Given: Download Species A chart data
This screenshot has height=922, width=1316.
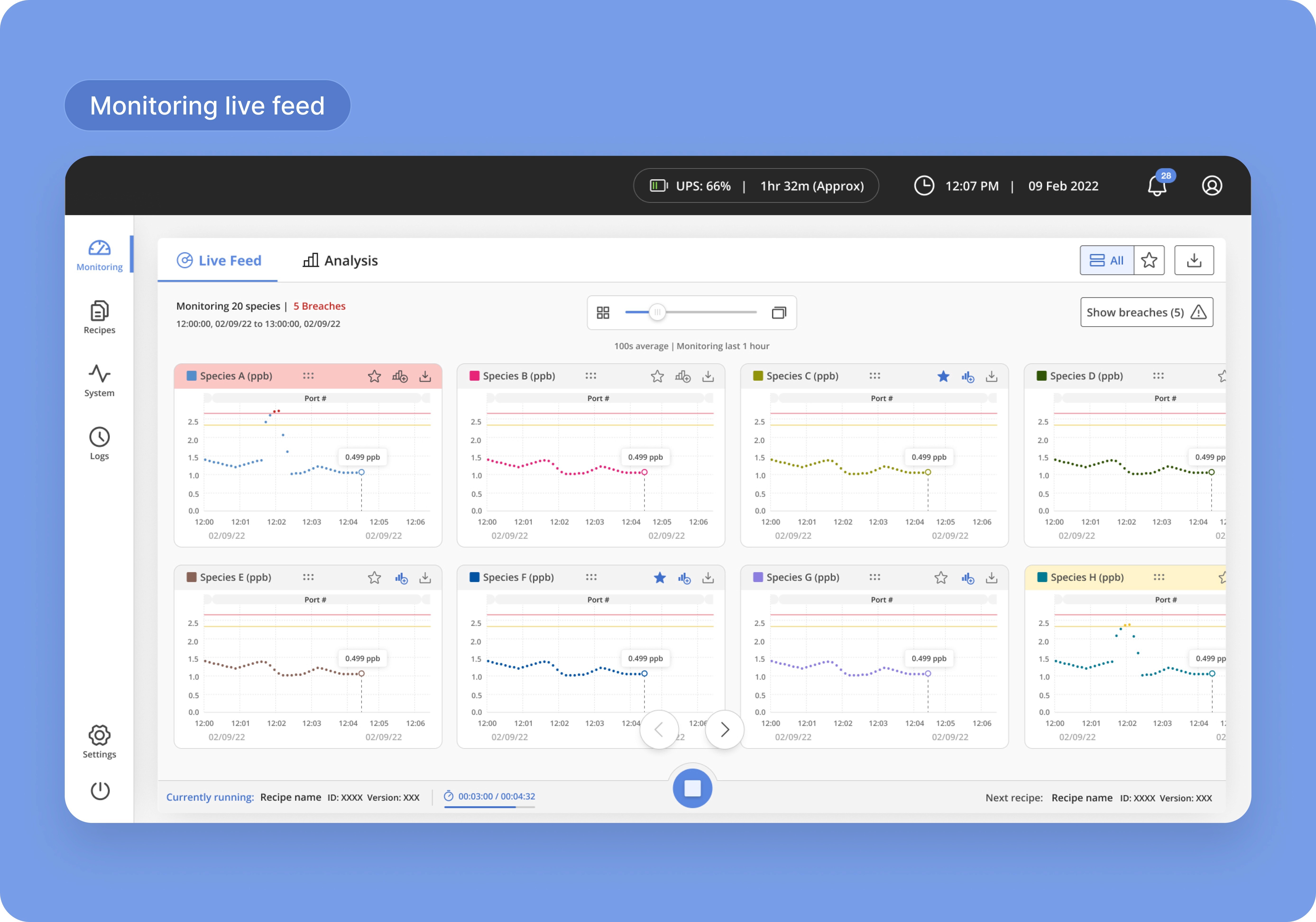Looking at the screenshot, I should [425, 376].
